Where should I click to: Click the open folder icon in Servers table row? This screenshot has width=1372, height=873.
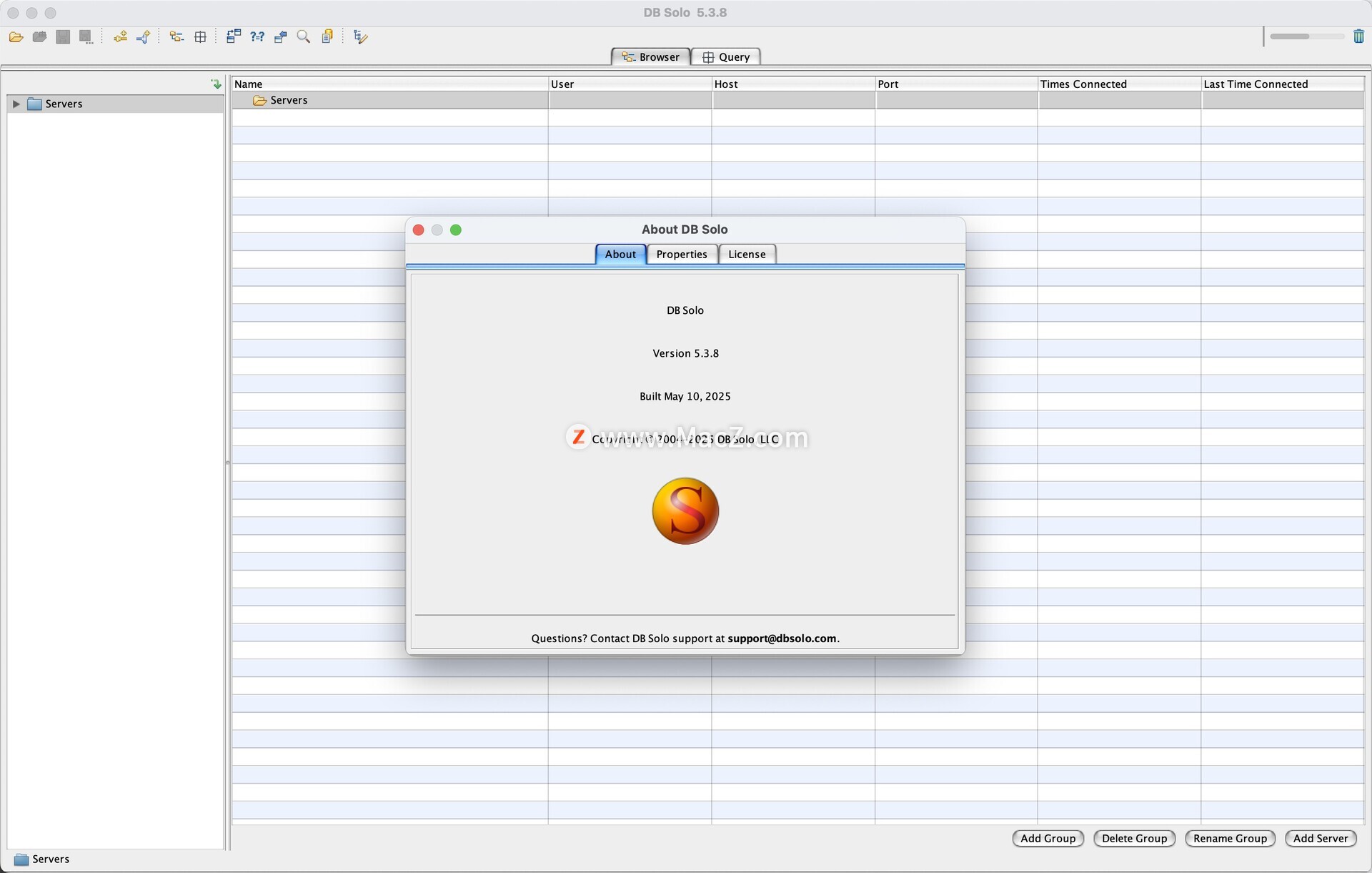pyautogui.click(x=259, y=101)
